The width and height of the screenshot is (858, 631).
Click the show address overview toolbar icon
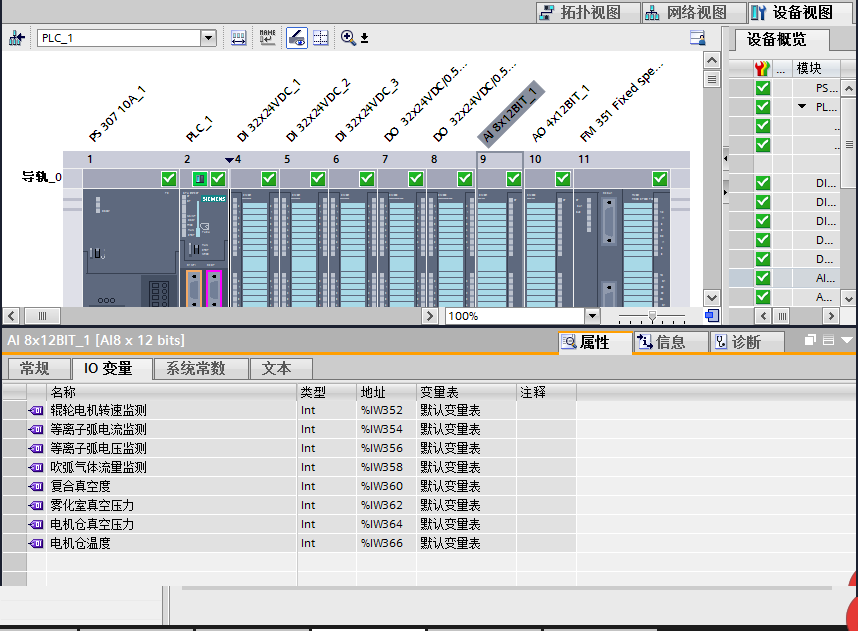[x=239, y=38]
